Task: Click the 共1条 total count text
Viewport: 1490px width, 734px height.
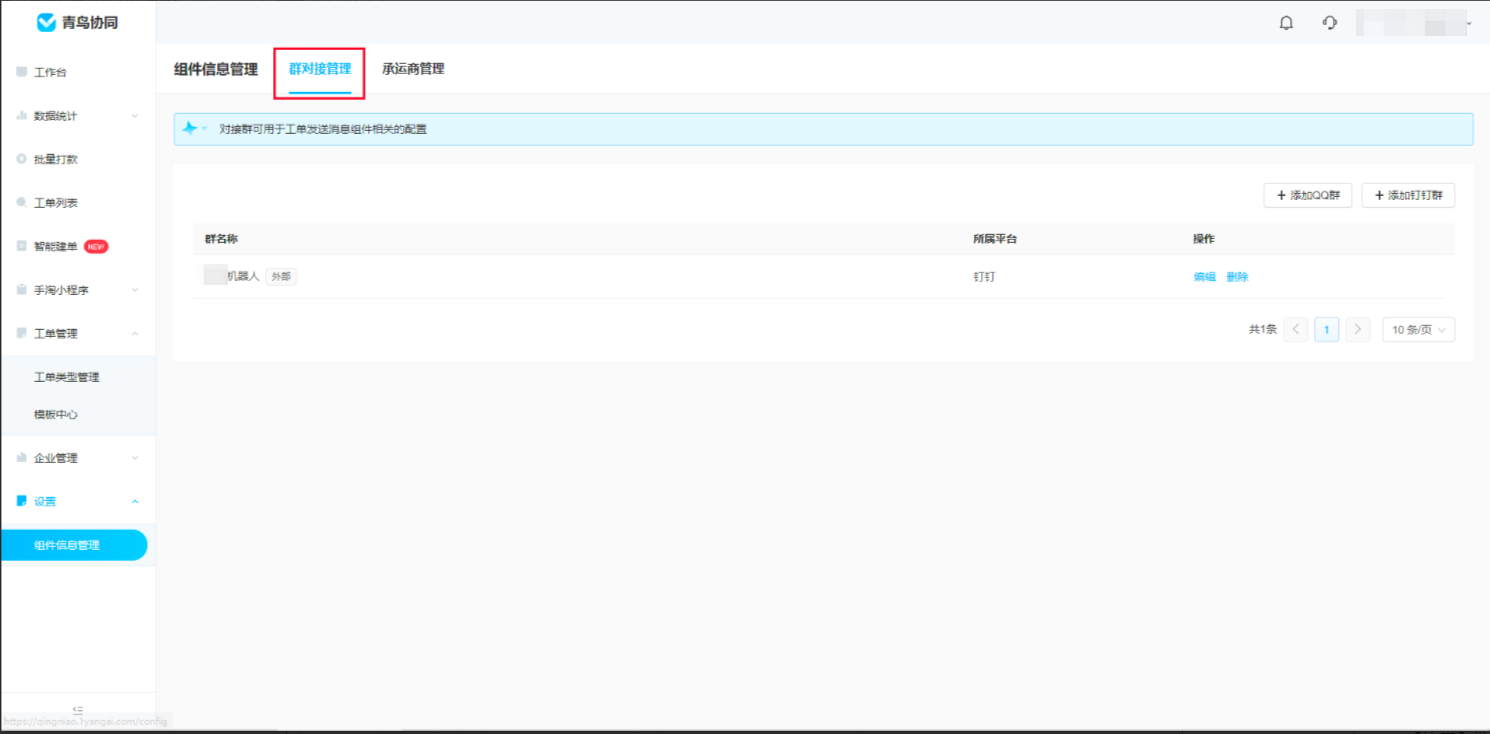Action: tap(1262, 330)
